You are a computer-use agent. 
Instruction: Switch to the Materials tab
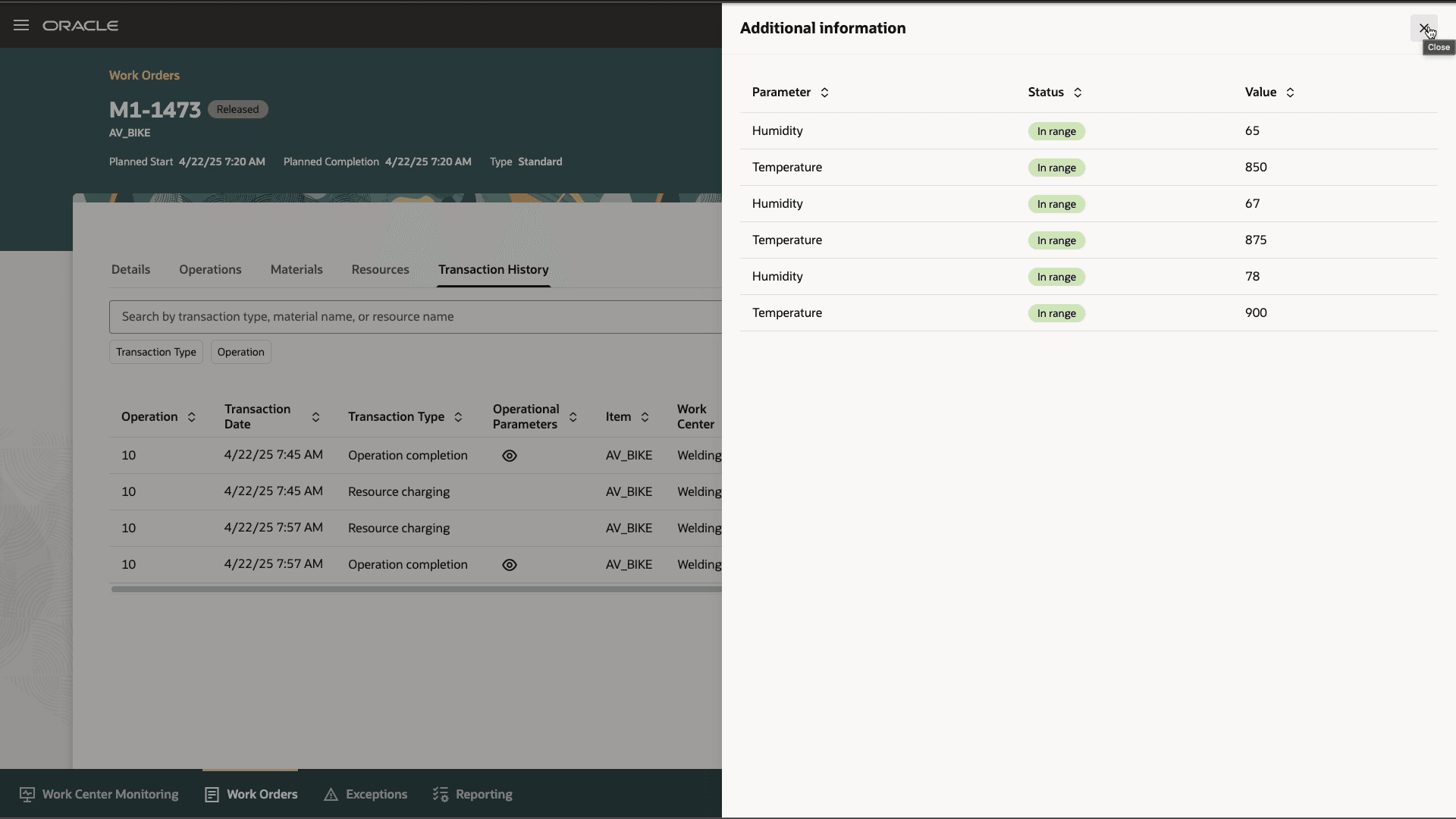(x=296, y=269)
